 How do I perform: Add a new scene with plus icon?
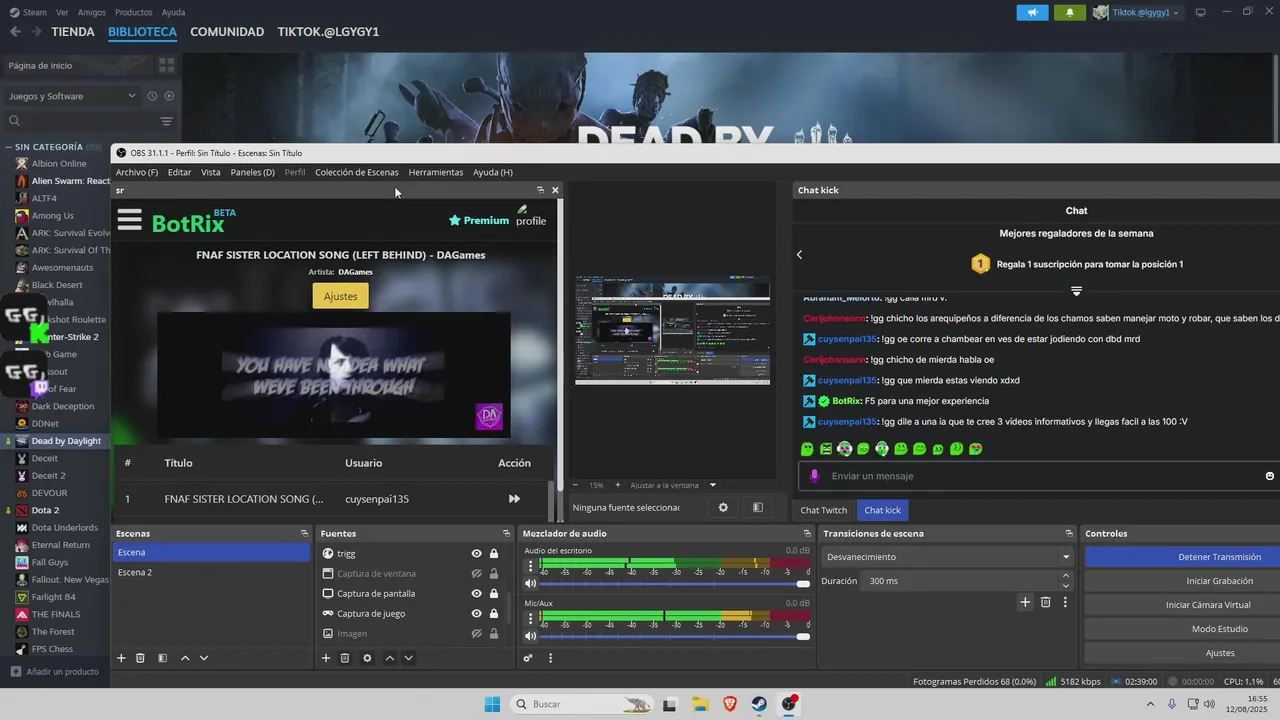[122, 658]
